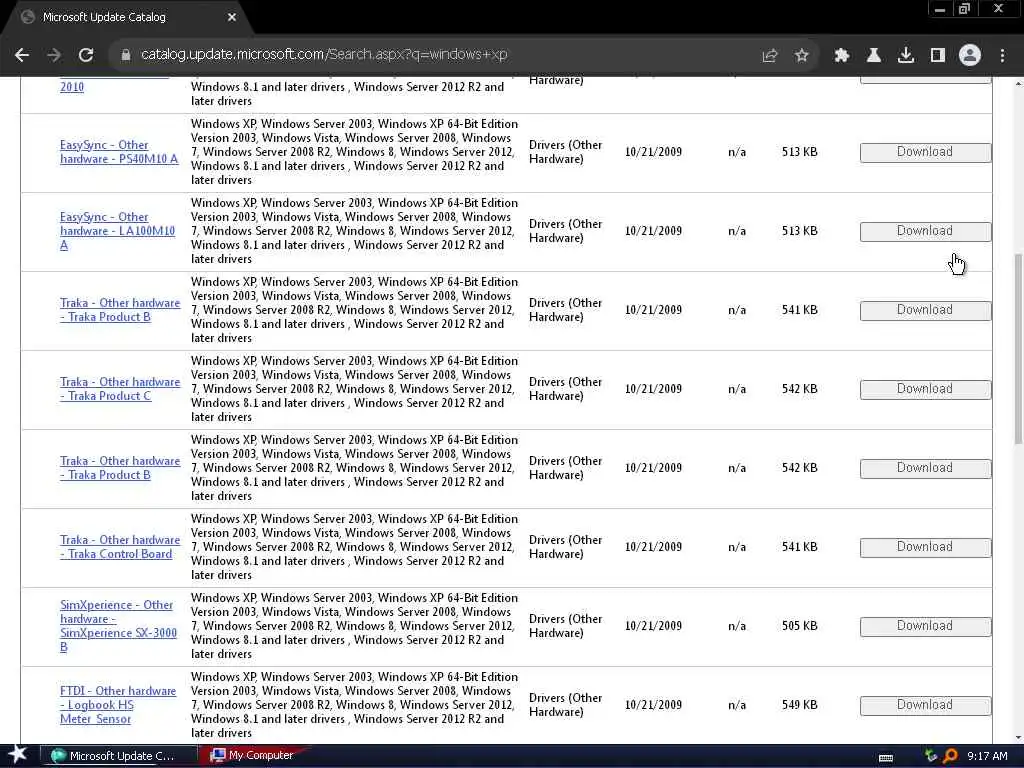
Task: Download Traka Product B 542 KB driver
Action: point(925,468)
